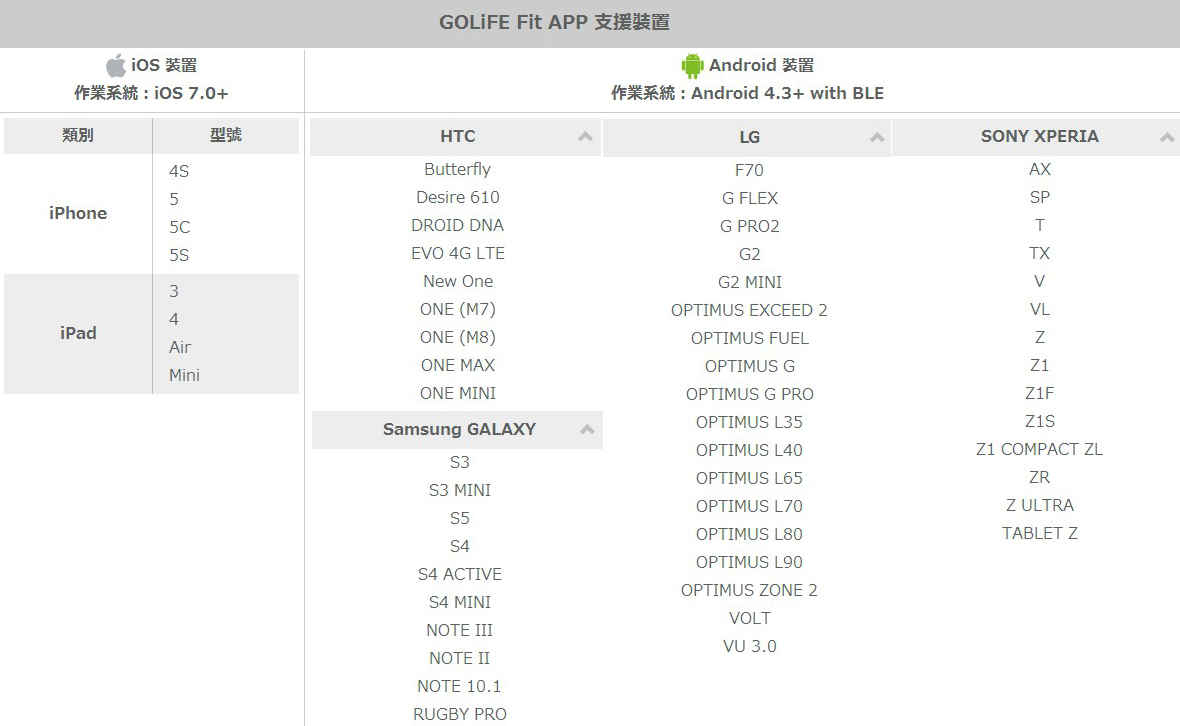Click LG F70 entry
Image resolution: width=1180 pixels, height=726 pixels.
click(750, 171)
